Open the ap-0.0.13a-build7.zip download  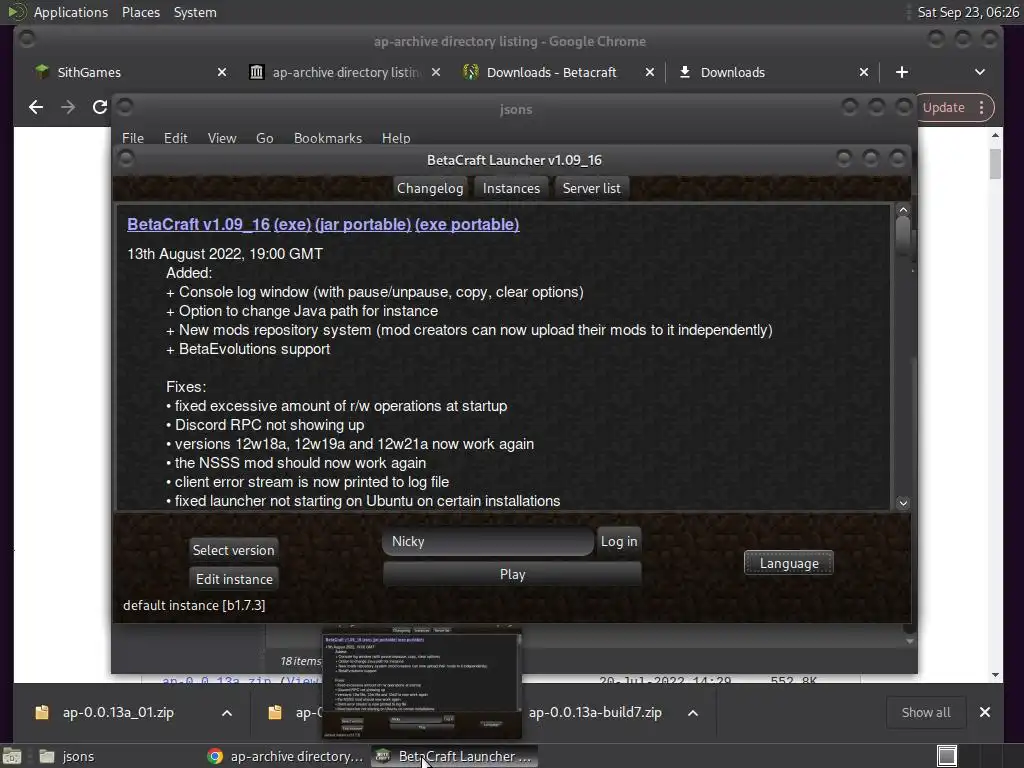(x=595, y=712)
